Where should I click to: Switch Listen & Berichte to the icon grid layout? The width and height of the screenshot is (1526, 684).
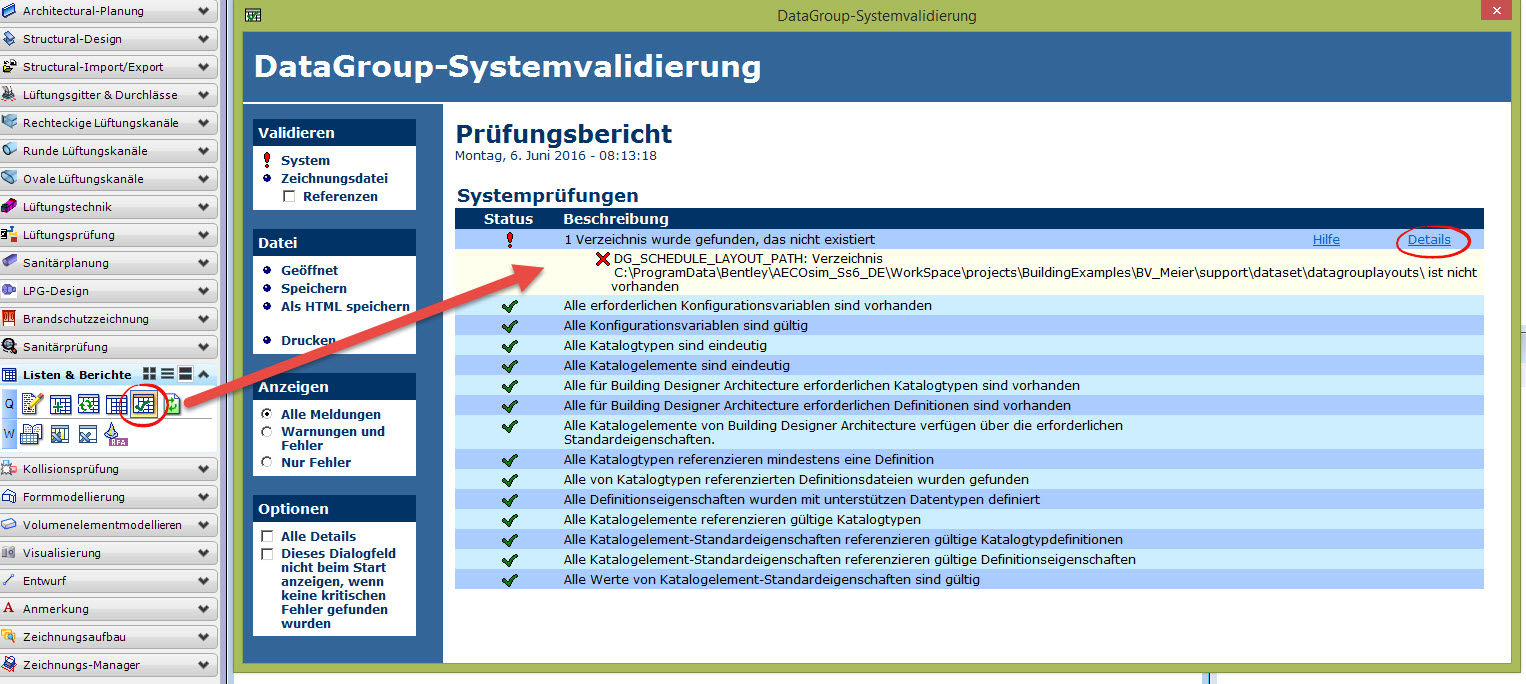(150, 374)
